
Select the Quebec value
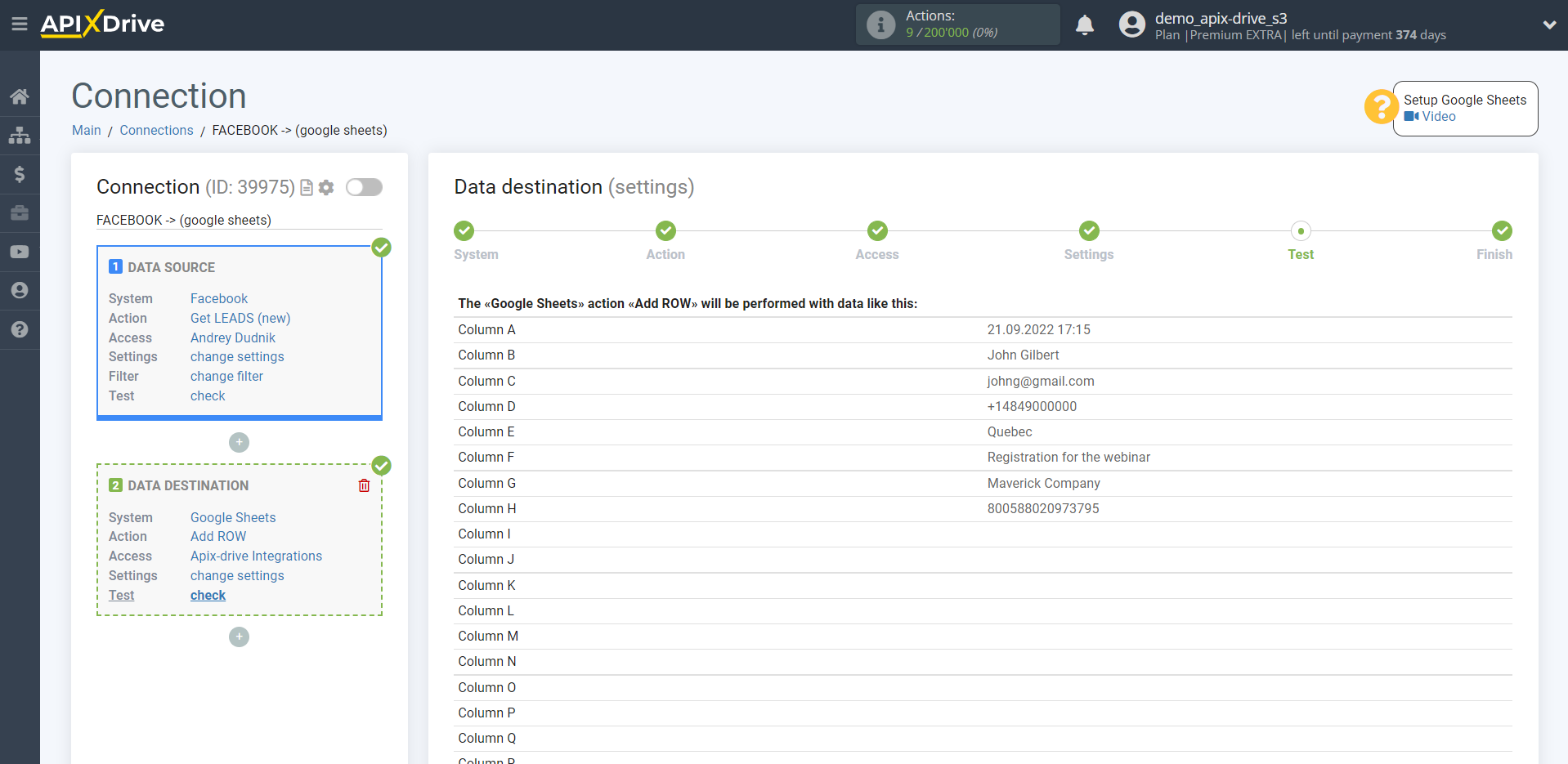pos(1010,432)
